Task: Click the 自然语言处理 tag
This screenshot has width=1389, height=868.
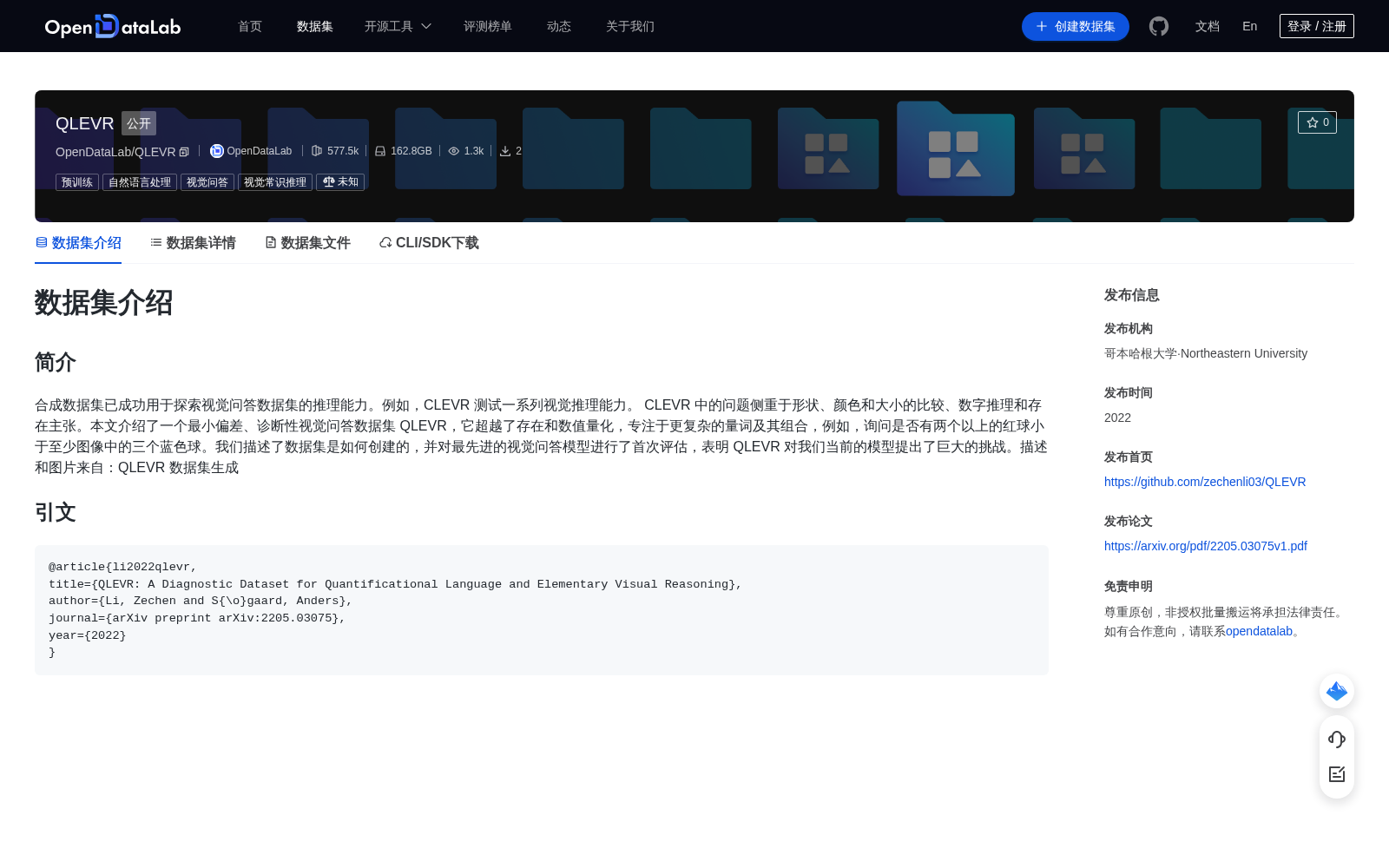Action: (140, 182)
